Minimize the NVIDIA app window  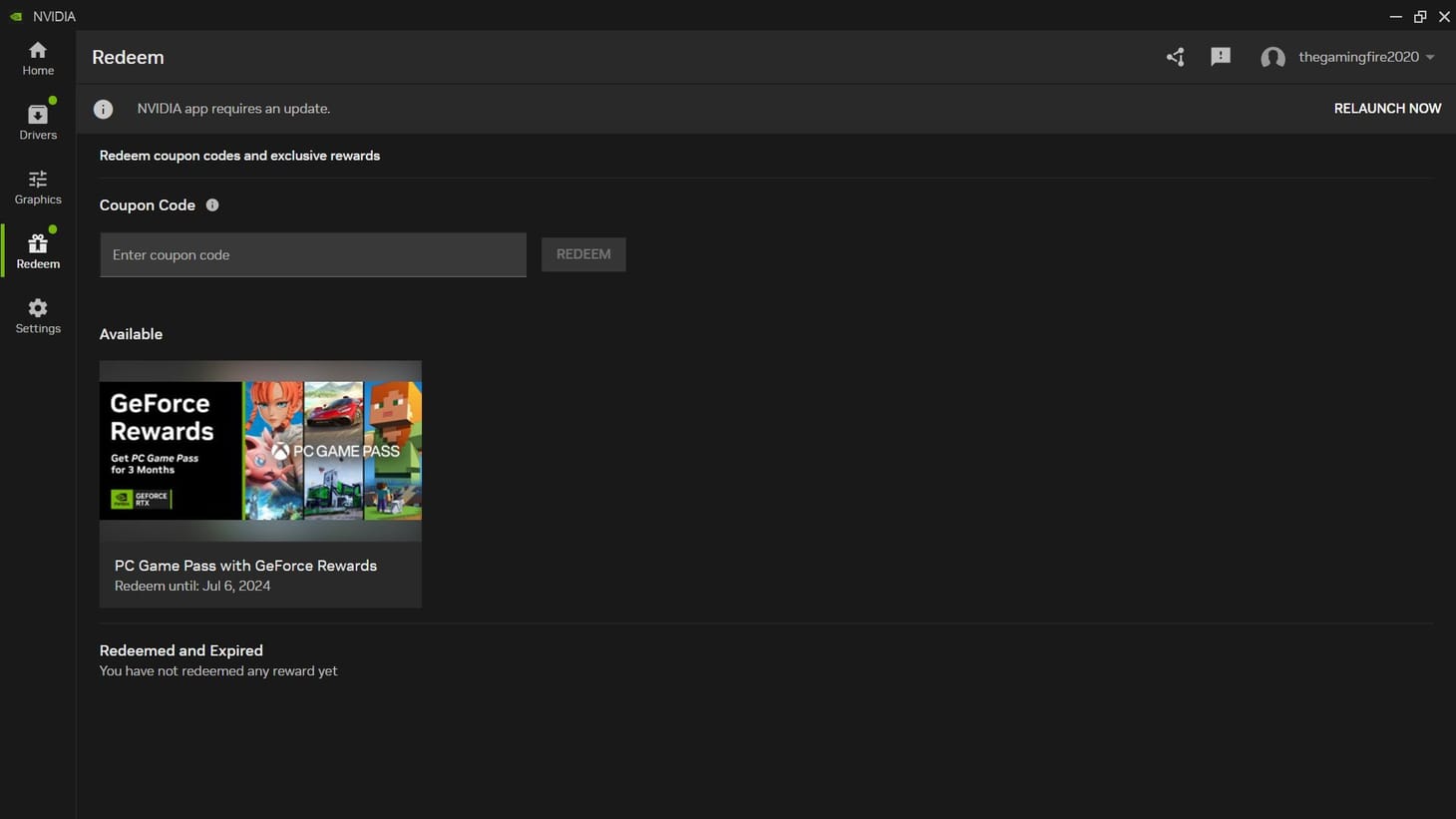(1395, 16)
